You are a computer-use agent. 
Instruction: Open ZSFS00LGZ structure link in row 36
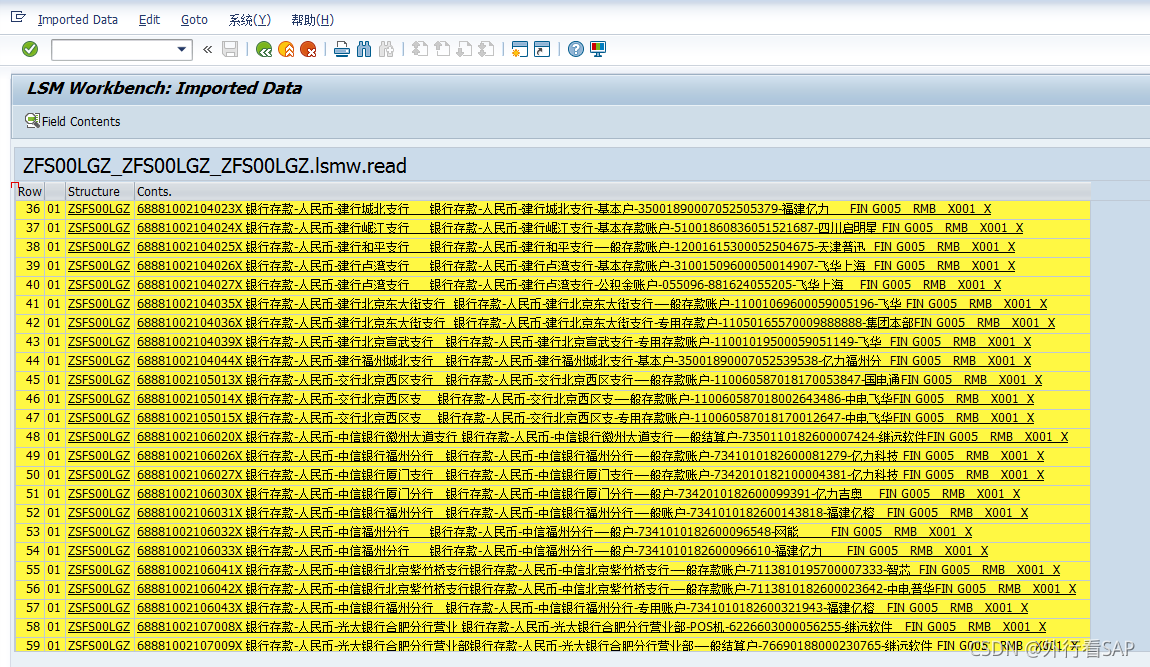(99, 208)
